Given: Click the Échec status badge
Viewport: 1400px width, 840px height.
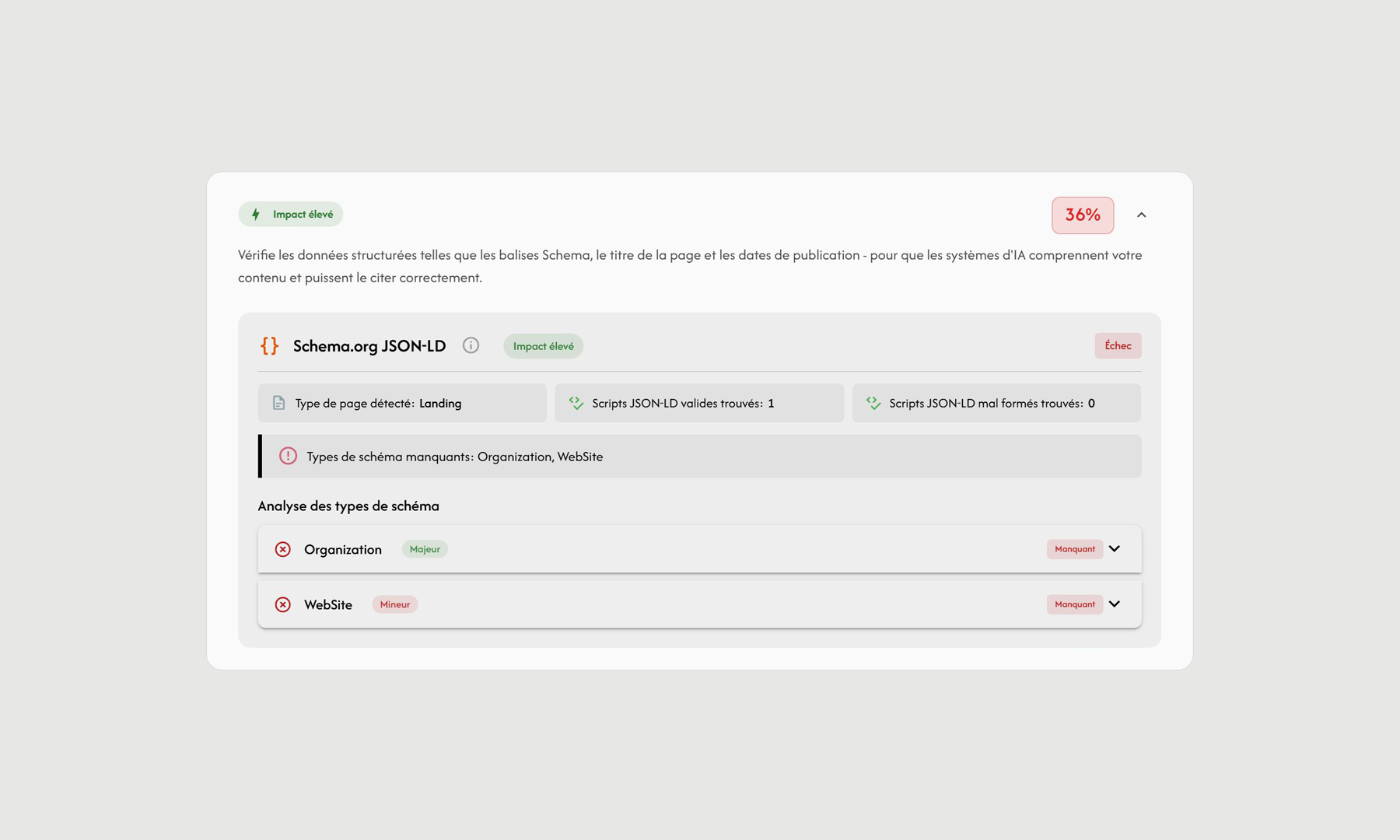Looking at the screenshot, I should pyautogui.click(x=1118, y=346).
